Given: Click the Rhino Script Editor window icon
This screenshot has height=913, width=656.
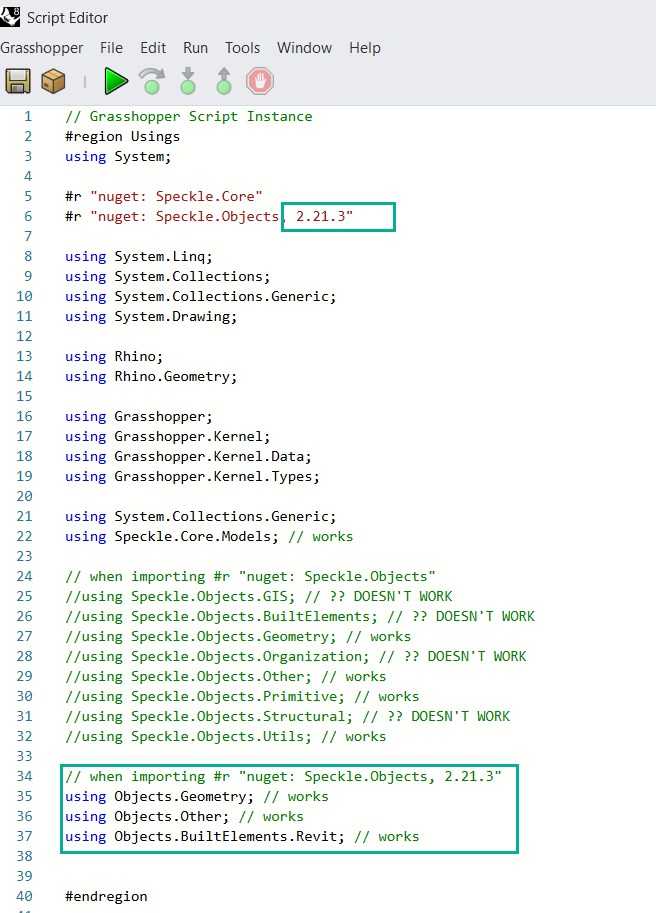Looking at the screenshot, I should tap(10, 17).
